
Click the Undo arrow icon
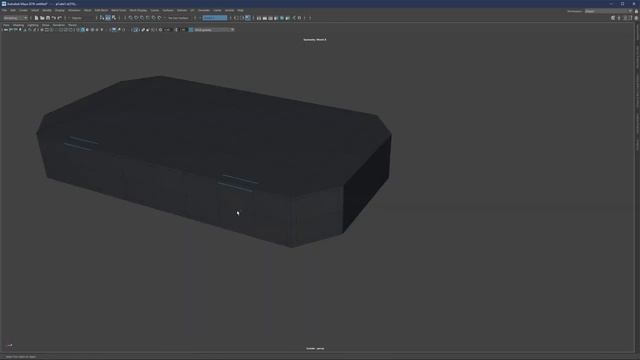point(53,18)
